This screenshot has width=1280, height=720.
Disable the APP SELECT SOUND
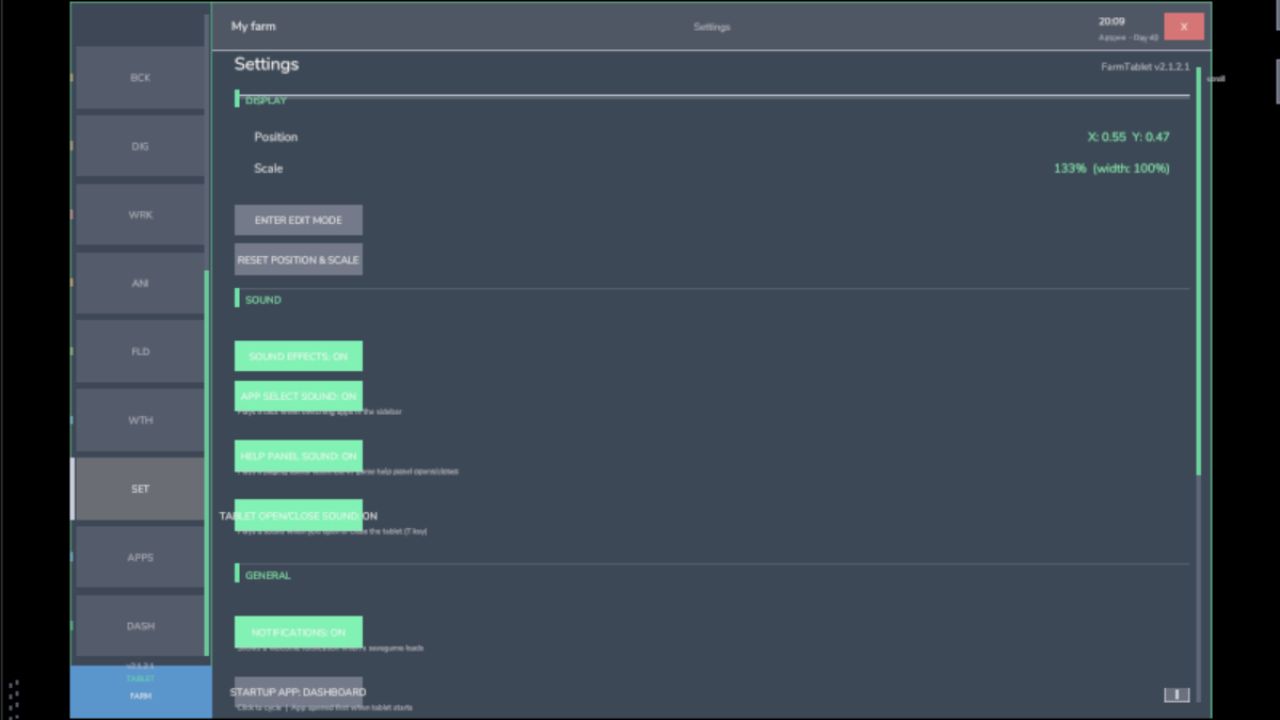pyautogui.click(x=298, y=396)
